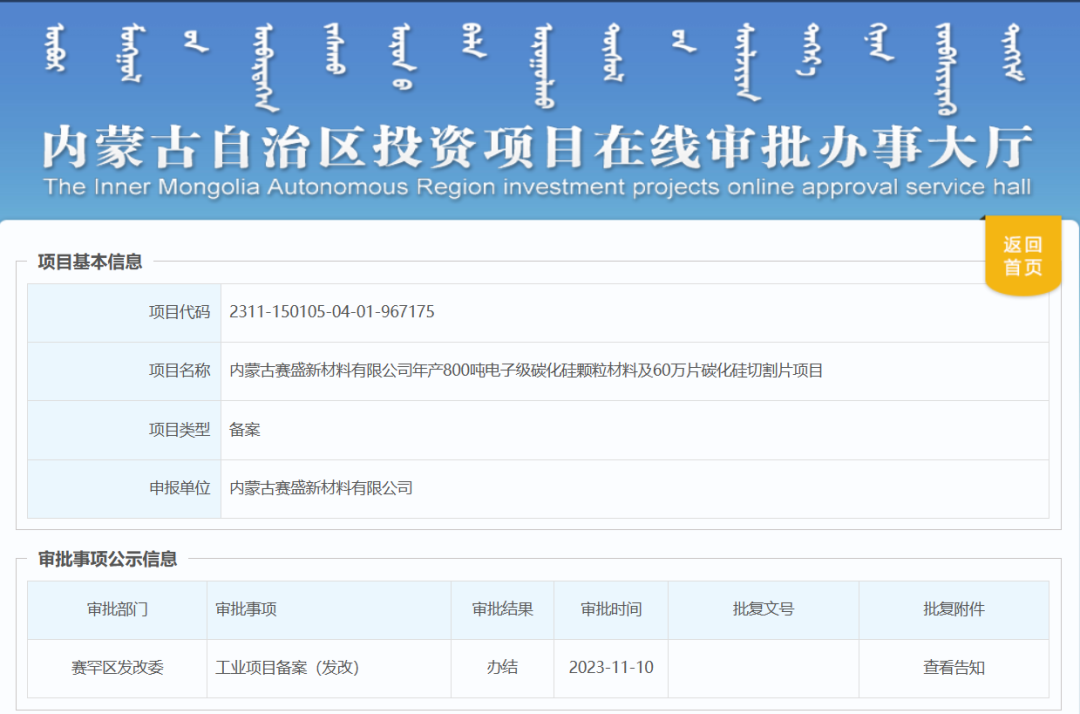The height and width of the screenshot is (714, 1080).
Task: Select project code 2311-150105-04-01-967175
Action: (x=332, y=312)
